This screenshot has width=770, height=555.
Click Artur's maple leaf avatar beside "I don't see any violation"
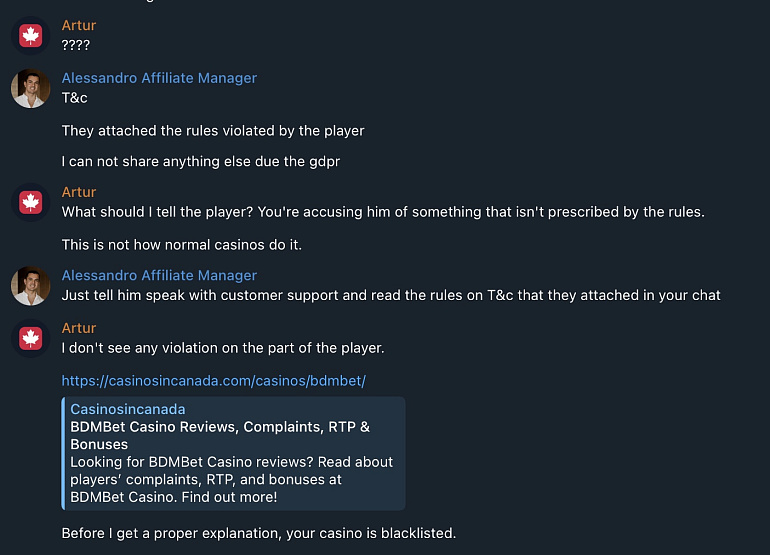coord(30,338)
